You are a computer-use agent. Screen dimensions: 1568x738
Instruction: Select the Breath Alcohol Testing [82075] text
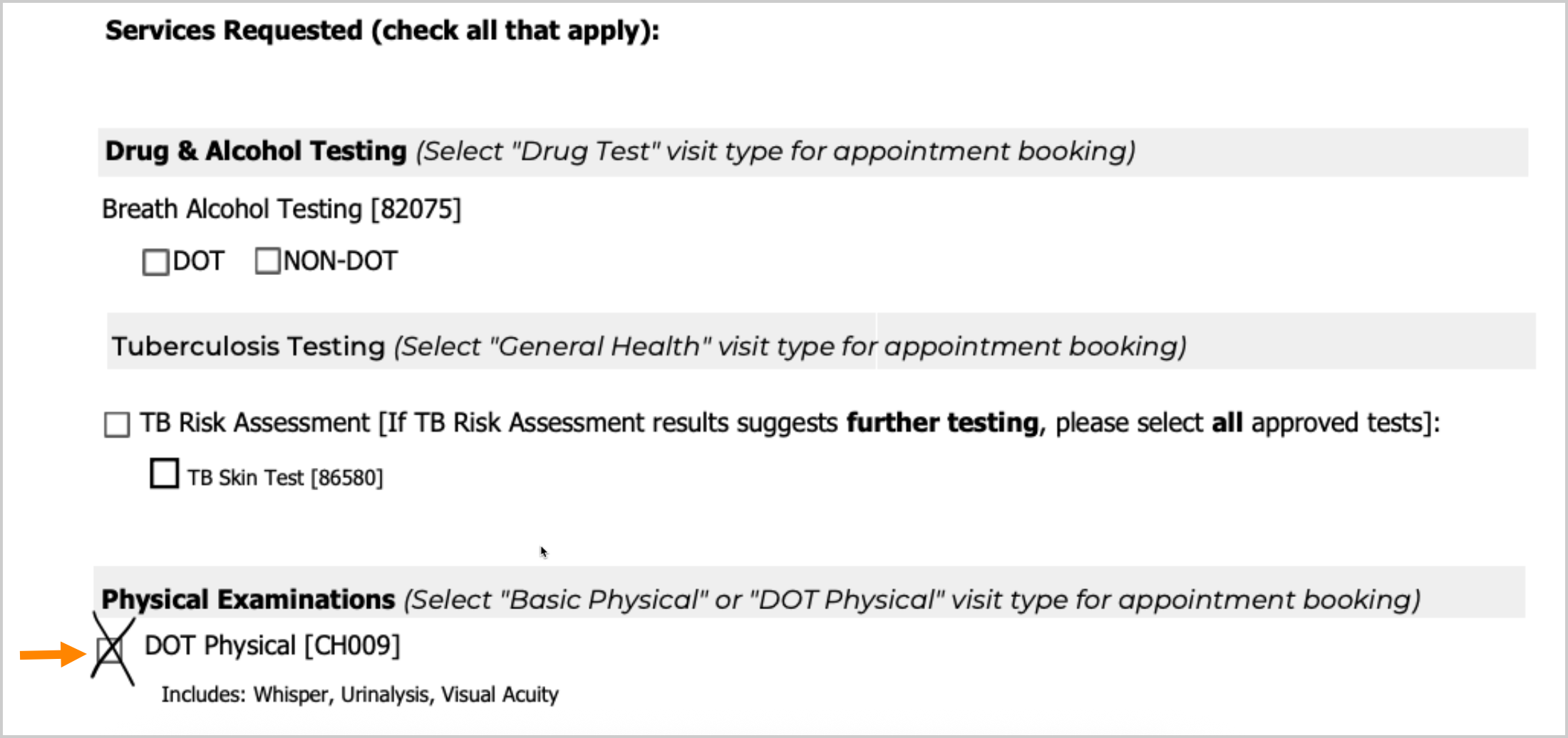pos(282,209)
